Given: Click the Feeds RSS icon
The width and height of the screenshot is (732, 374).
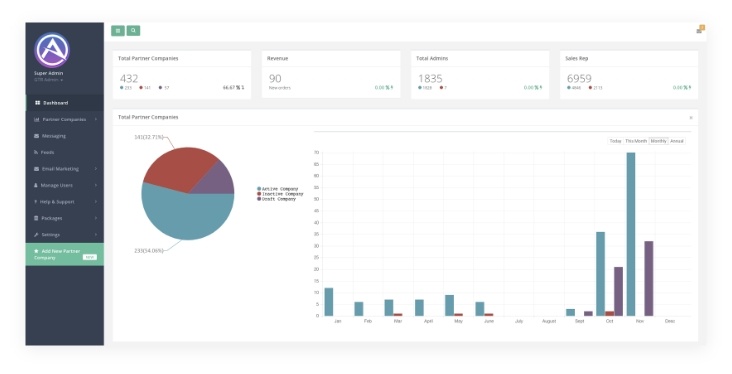Looking at the screenshot, I should tap(36, 152).
